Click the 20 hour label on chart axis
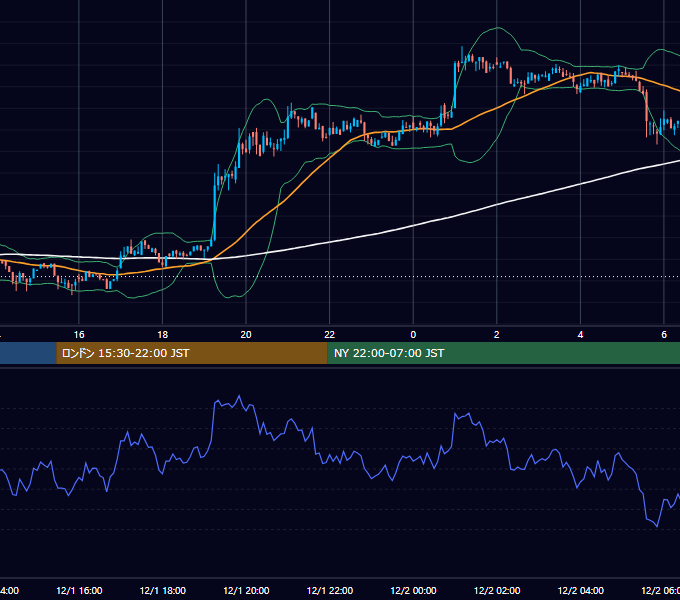The image size is (680, 600). [x=246, y=335]
